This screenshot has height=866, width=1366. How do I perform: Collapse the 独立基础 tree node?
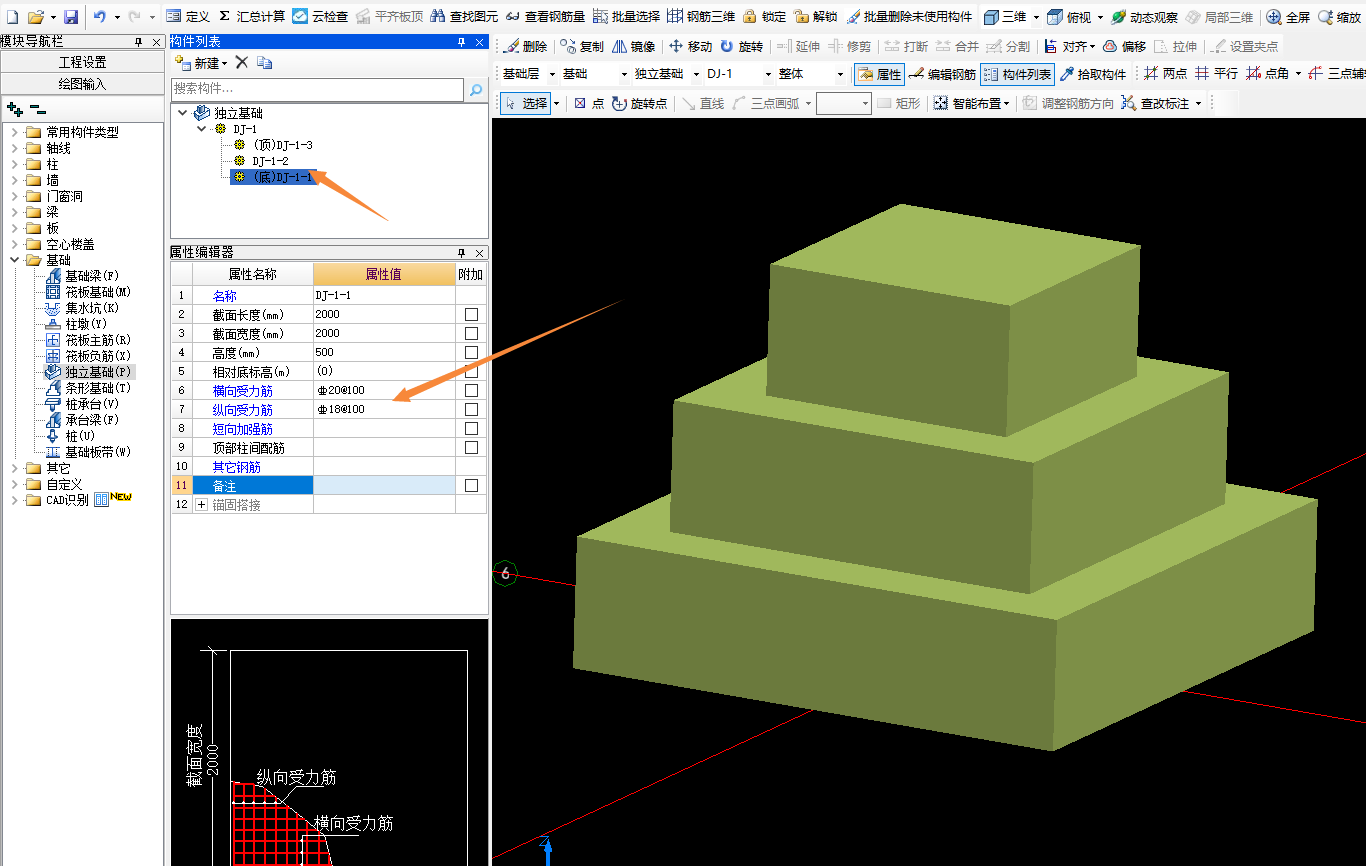click(182, 113)
